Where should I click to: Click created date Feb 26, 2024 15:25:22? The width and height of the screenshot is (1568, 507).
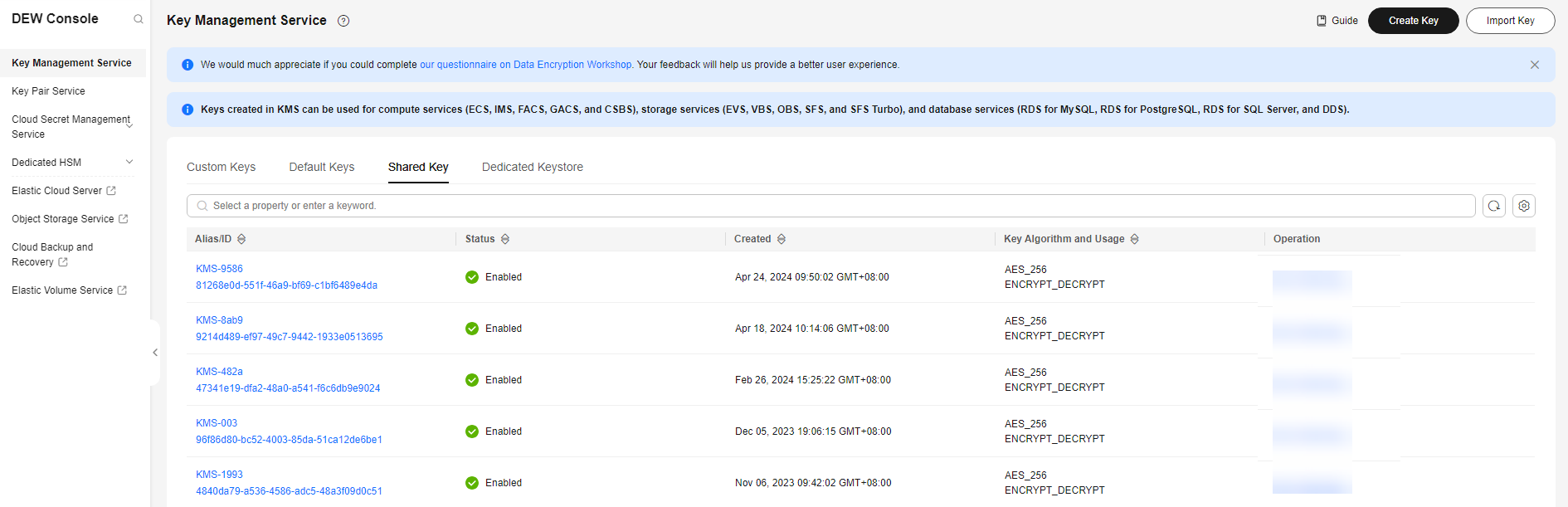(813, 380)
